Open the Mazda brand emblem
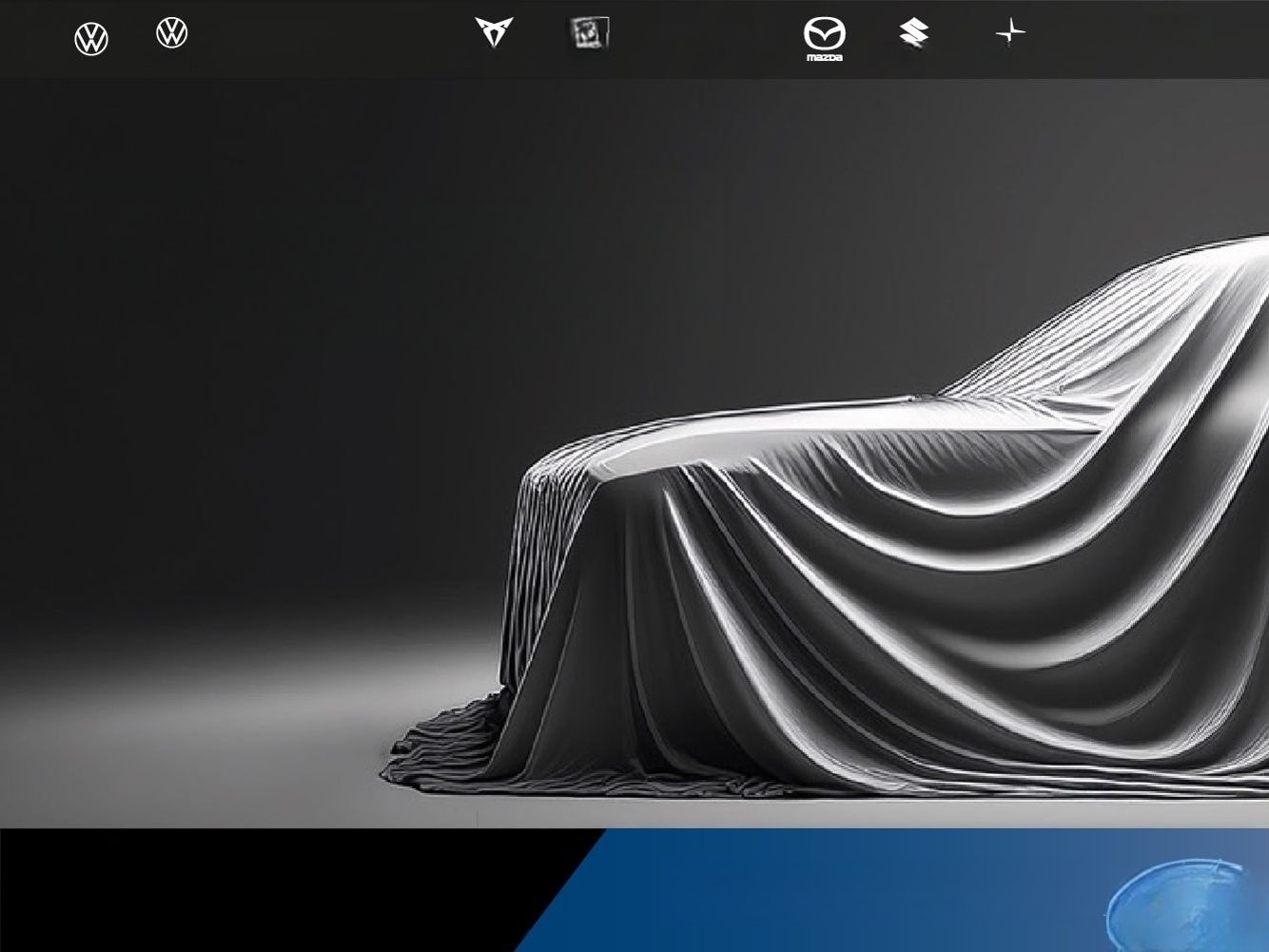This screenshot has height=952, width=1269. 824,33
